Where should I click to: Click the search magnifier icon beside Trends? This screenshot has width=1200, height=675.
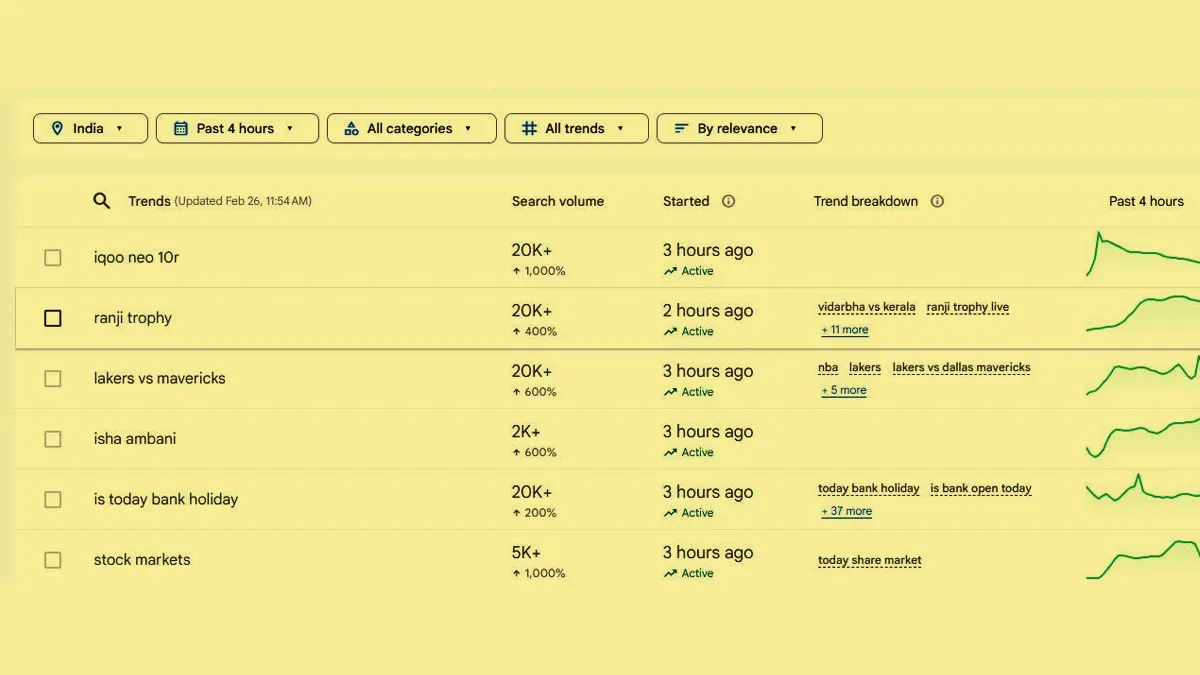pos(101,201)
